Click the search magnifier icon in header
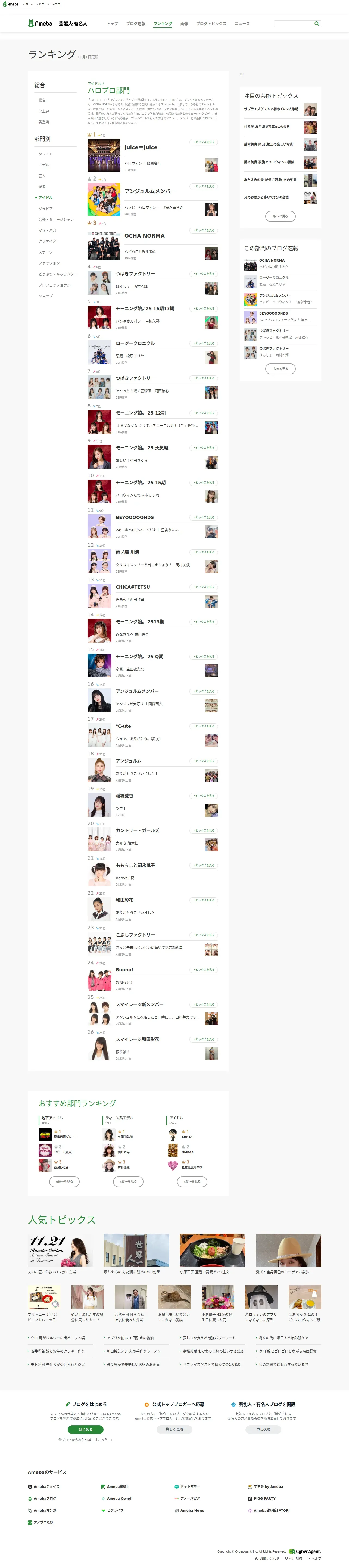 coord(316,24)
